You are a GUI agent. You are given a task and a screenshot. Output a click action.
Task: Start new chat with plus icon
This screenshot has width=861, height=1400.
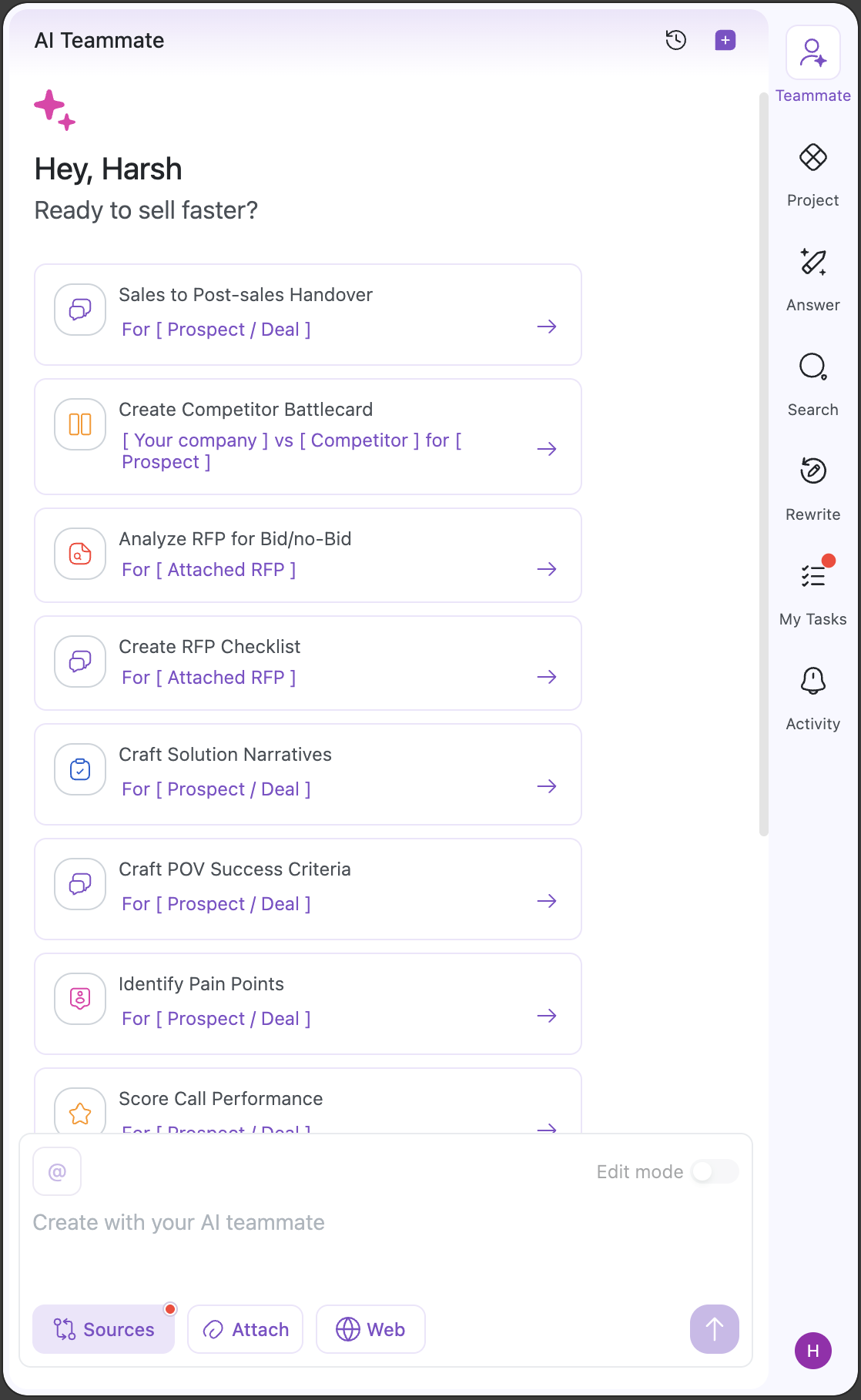click(725, 40)
